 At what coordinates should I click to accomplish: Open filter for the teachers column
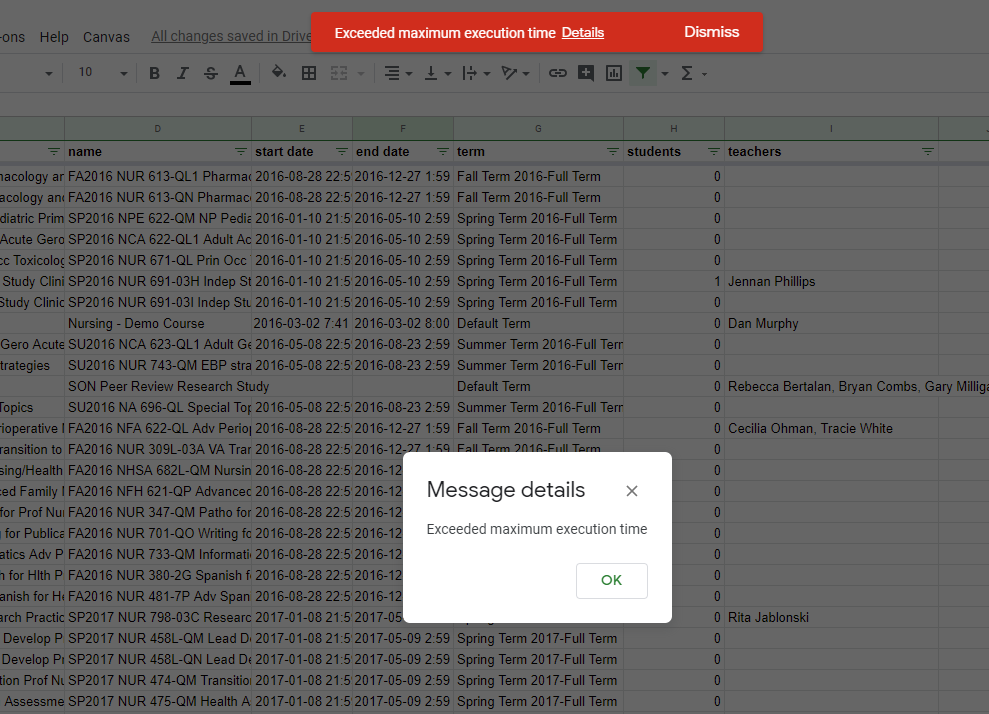coord(927,152)
